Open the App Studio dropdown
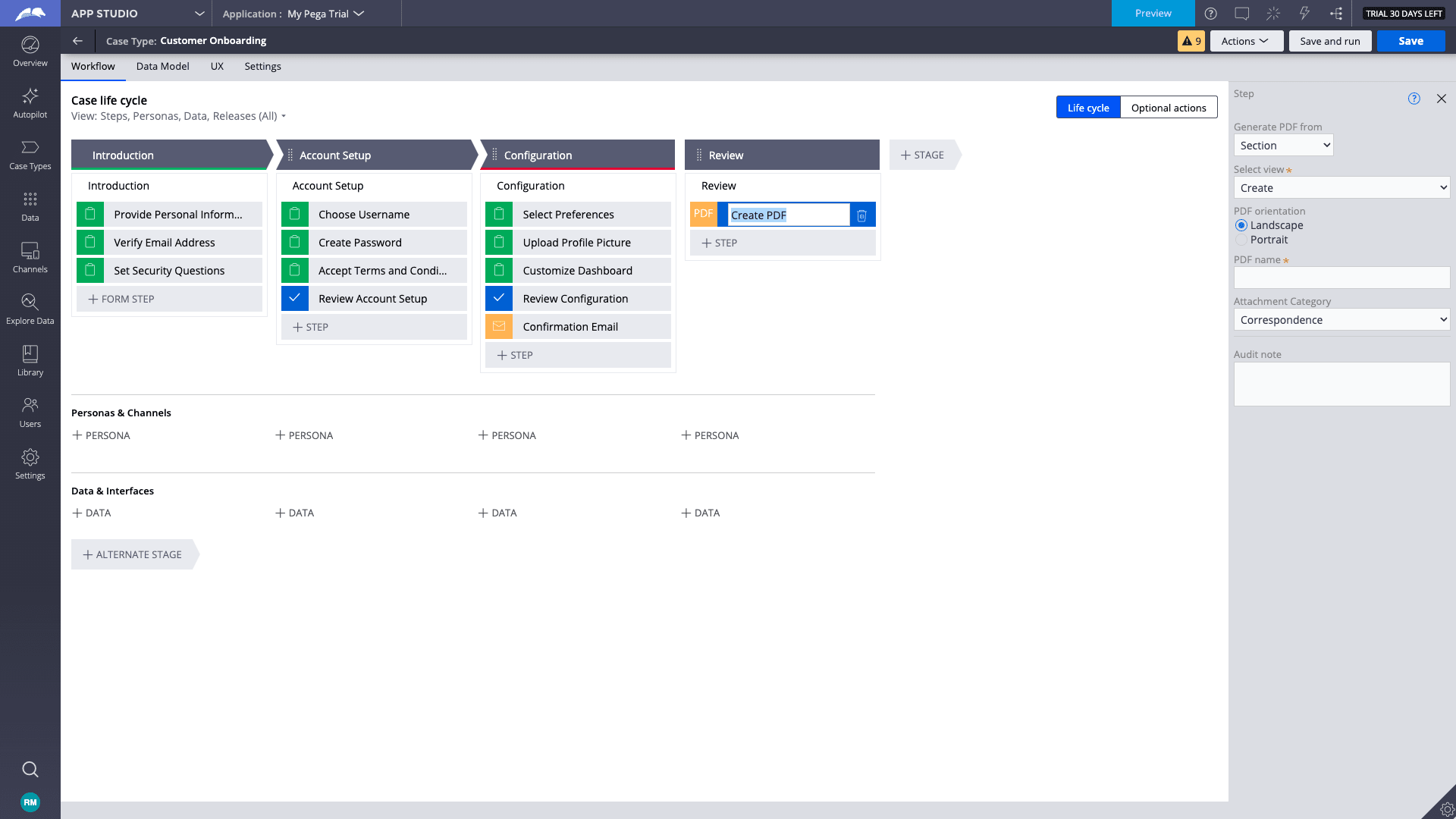This screenshot has height=819, width=1456. click(137, 14)
